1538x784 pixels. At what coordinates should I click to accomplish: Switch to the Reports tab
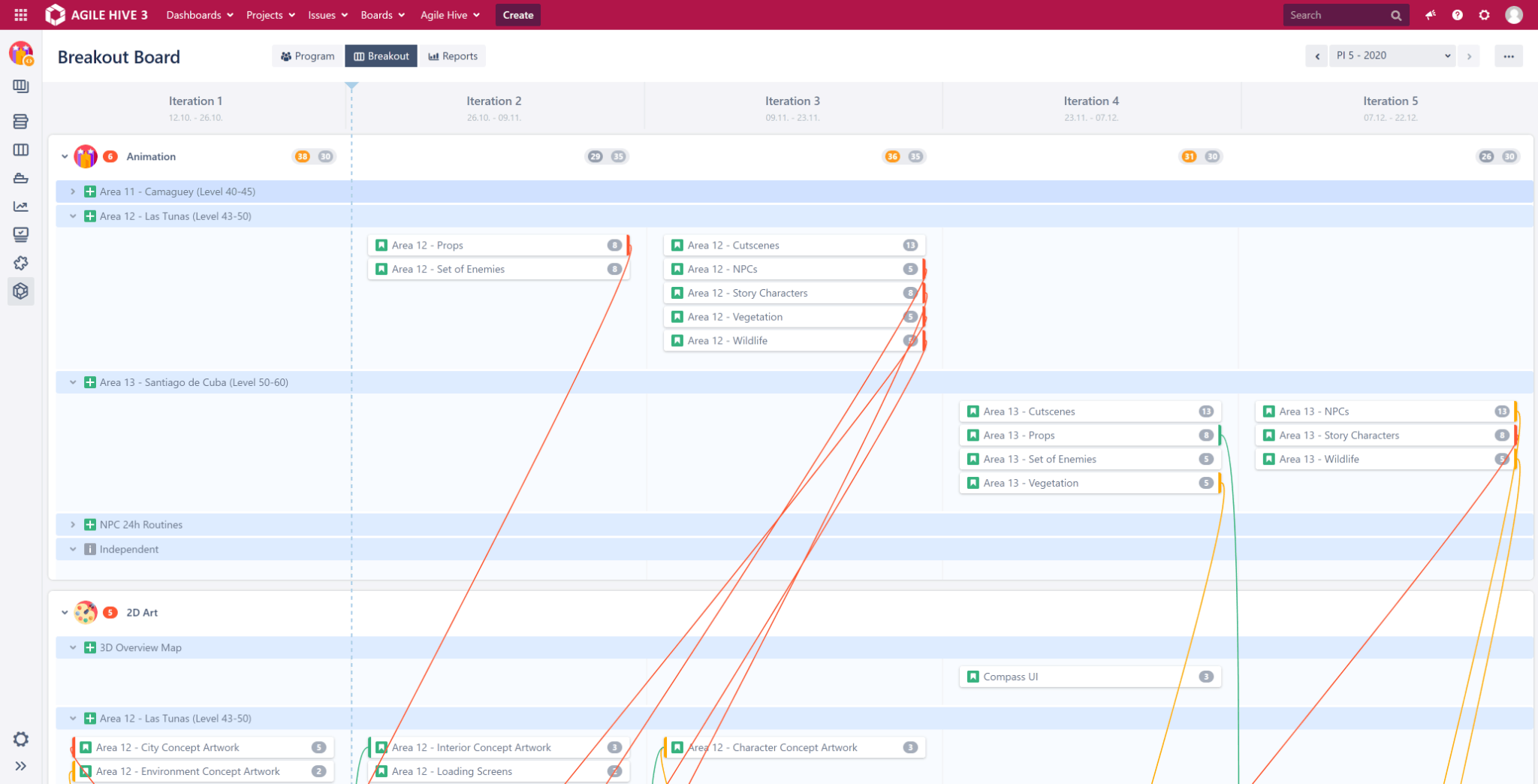(x=453, y=56)
